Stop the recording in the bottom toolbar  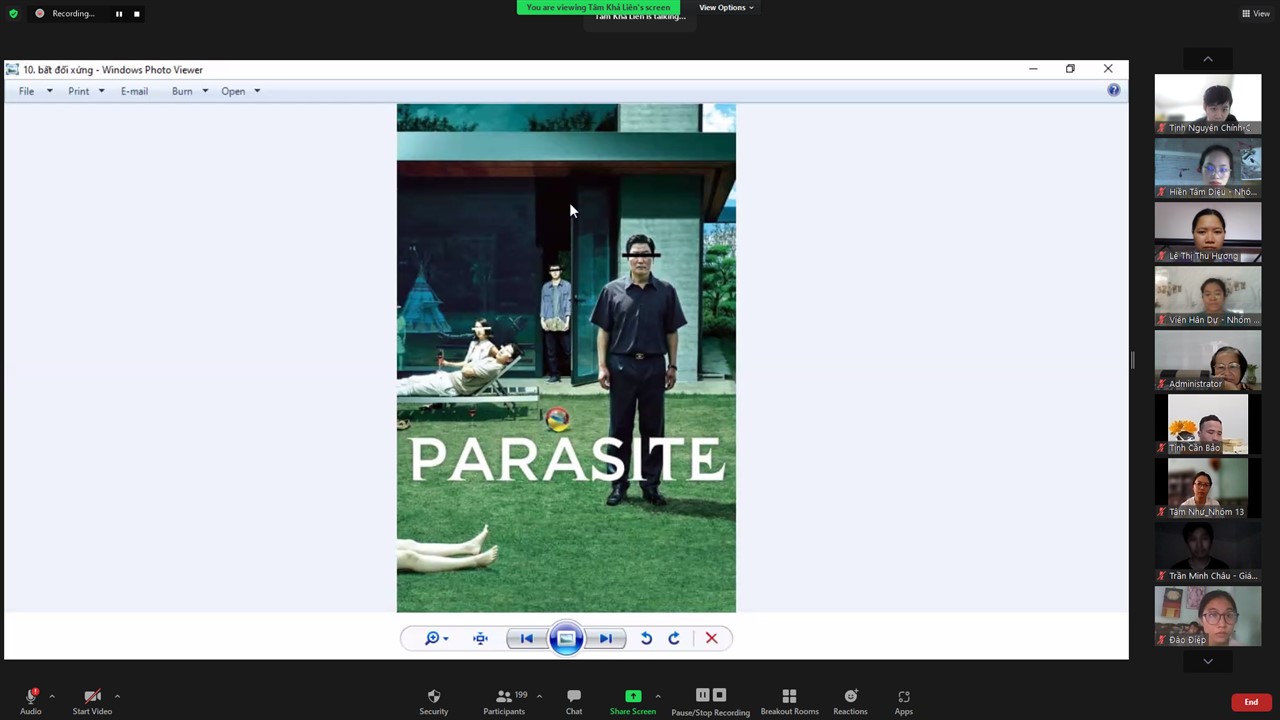pyautogui.click(x=719, y=695)
